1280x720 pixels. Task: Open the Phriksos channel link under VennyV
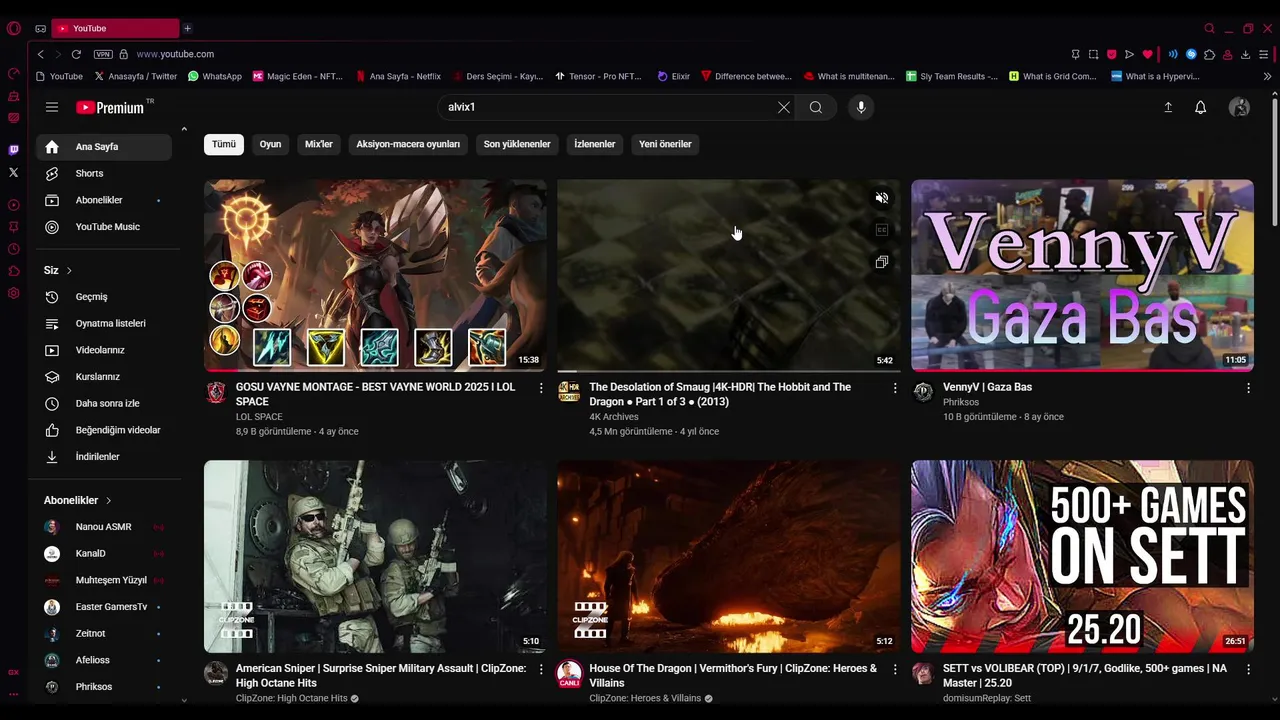click(x=961, y=402)
